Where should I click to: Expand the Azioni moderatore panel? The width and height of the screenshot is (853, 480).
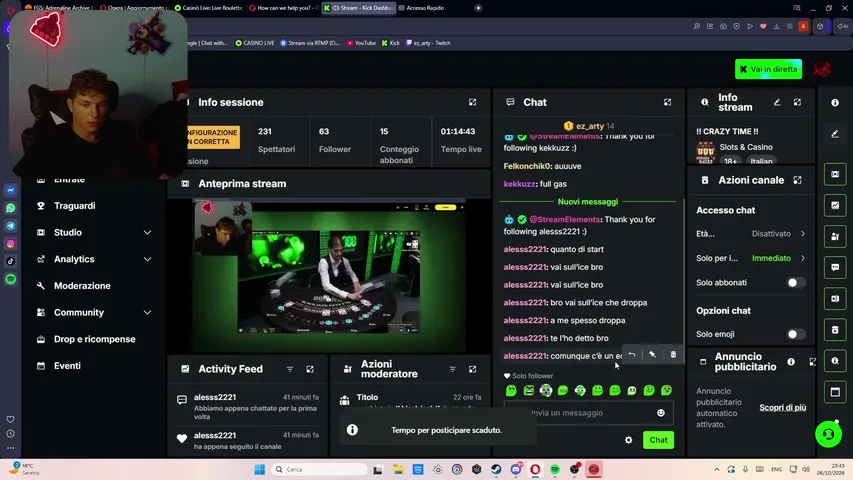click(472, 369)
